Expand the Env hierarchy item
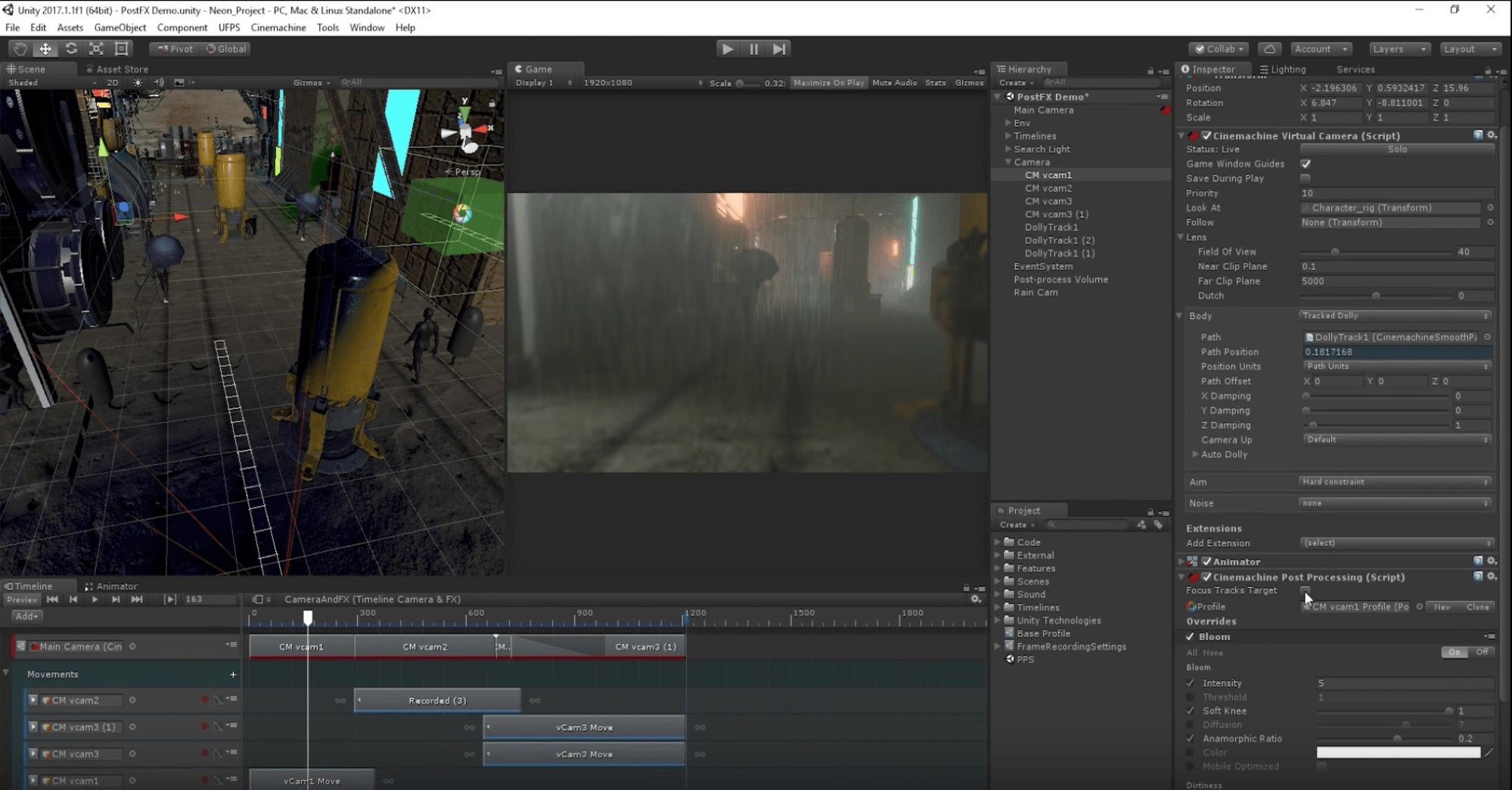Viewport: 1512px width, 790px height. click(1008, 123)
